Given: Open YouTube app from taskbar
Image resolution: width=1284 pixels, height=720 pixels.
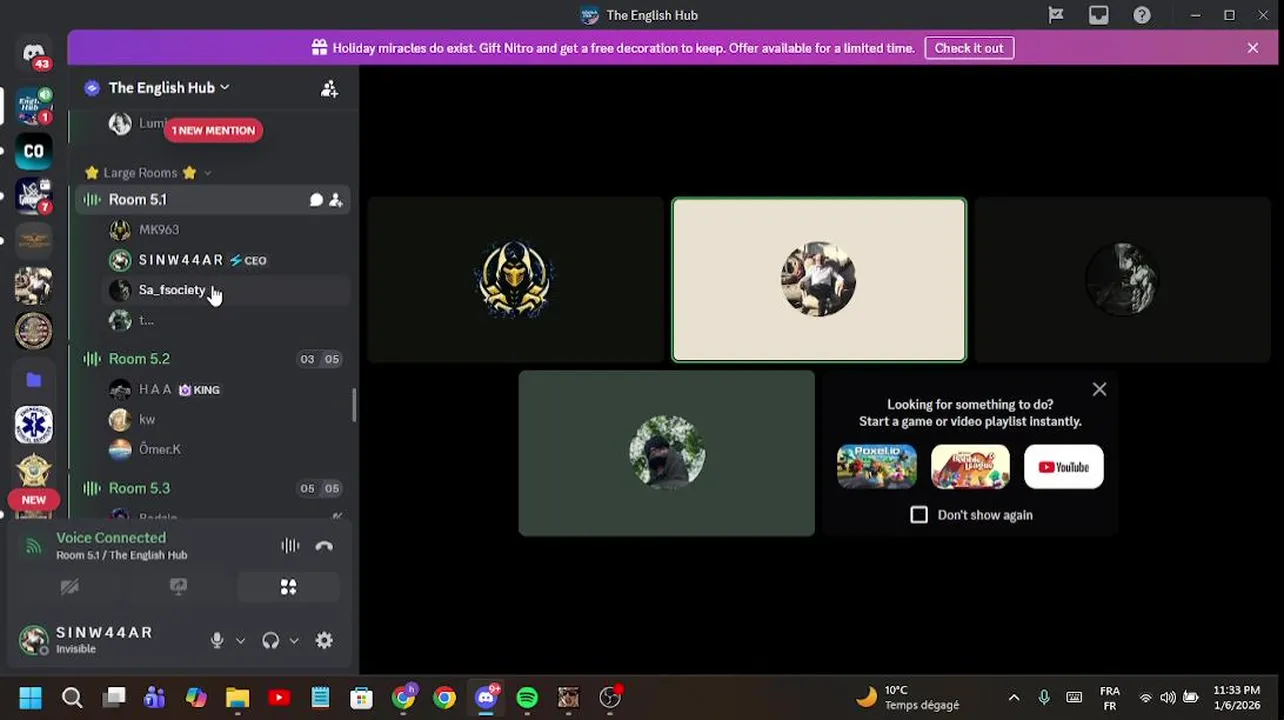Looking at the screenshot, I should pos(279,698).
